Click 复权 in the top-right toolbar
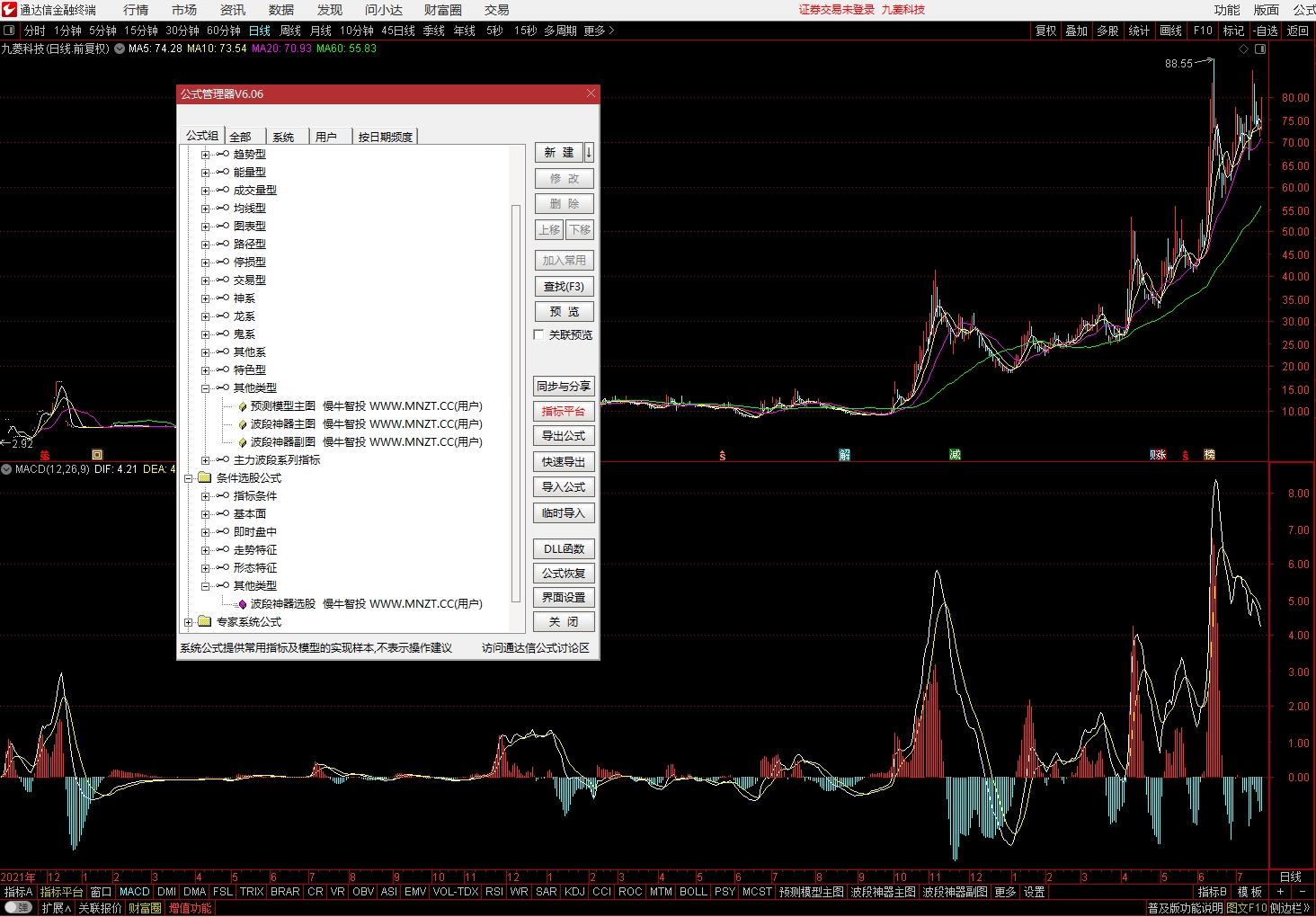 1045,31
